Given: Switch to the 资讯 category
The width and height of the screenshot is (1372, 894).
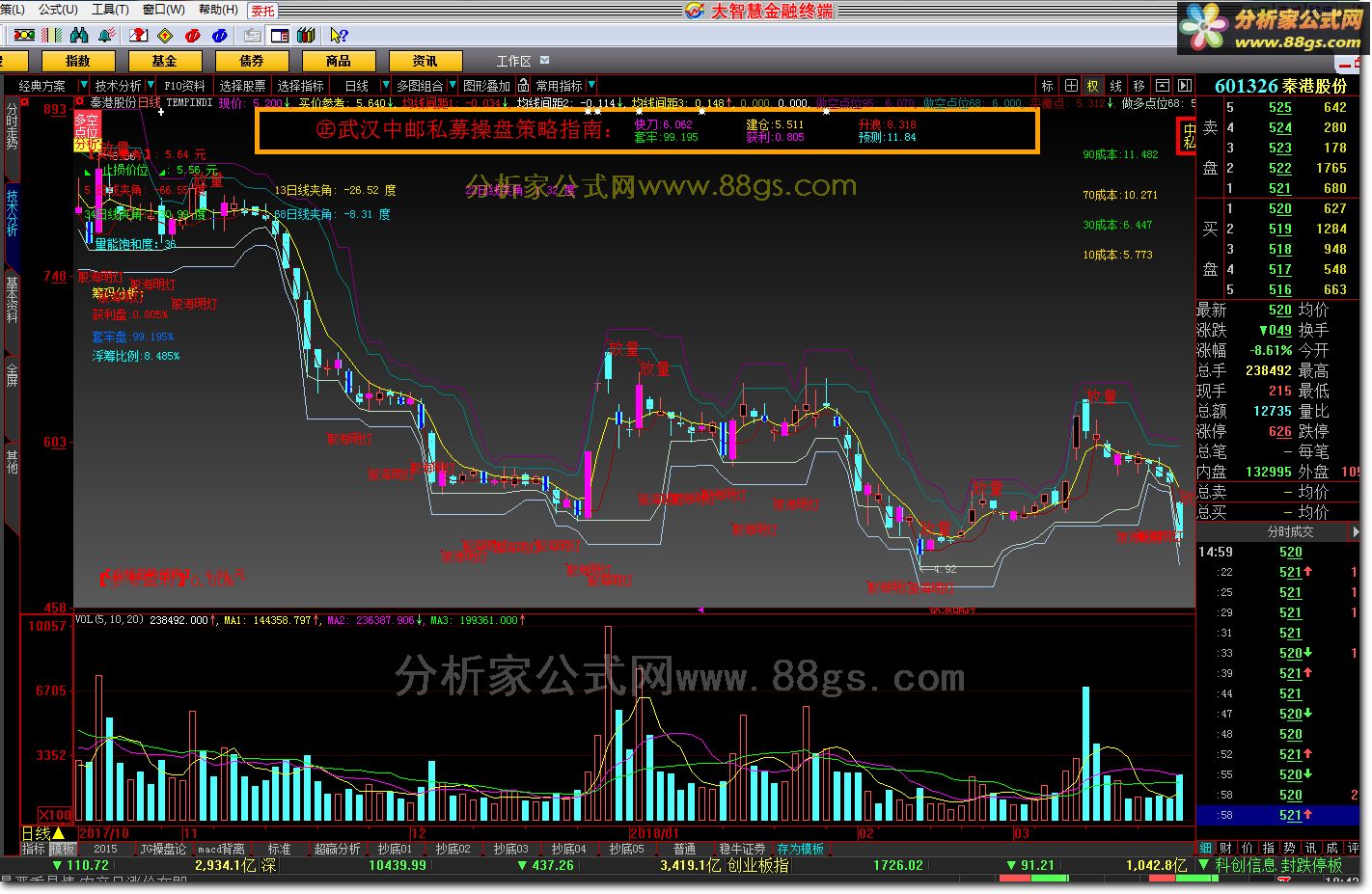Looking at the screenshot, I should point(425,61).
